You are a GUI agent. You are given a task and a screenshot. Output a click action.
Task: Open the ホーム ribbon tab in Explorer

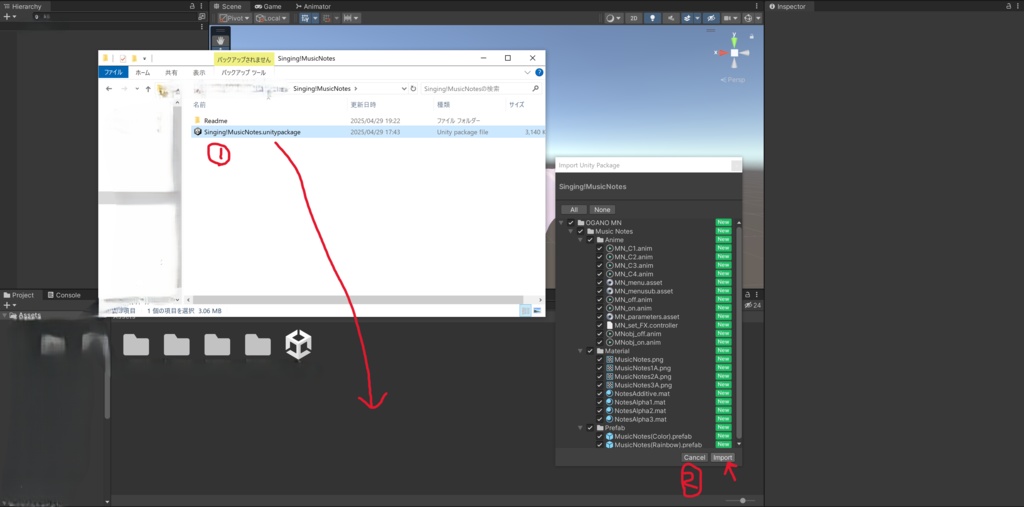(142, 73)
